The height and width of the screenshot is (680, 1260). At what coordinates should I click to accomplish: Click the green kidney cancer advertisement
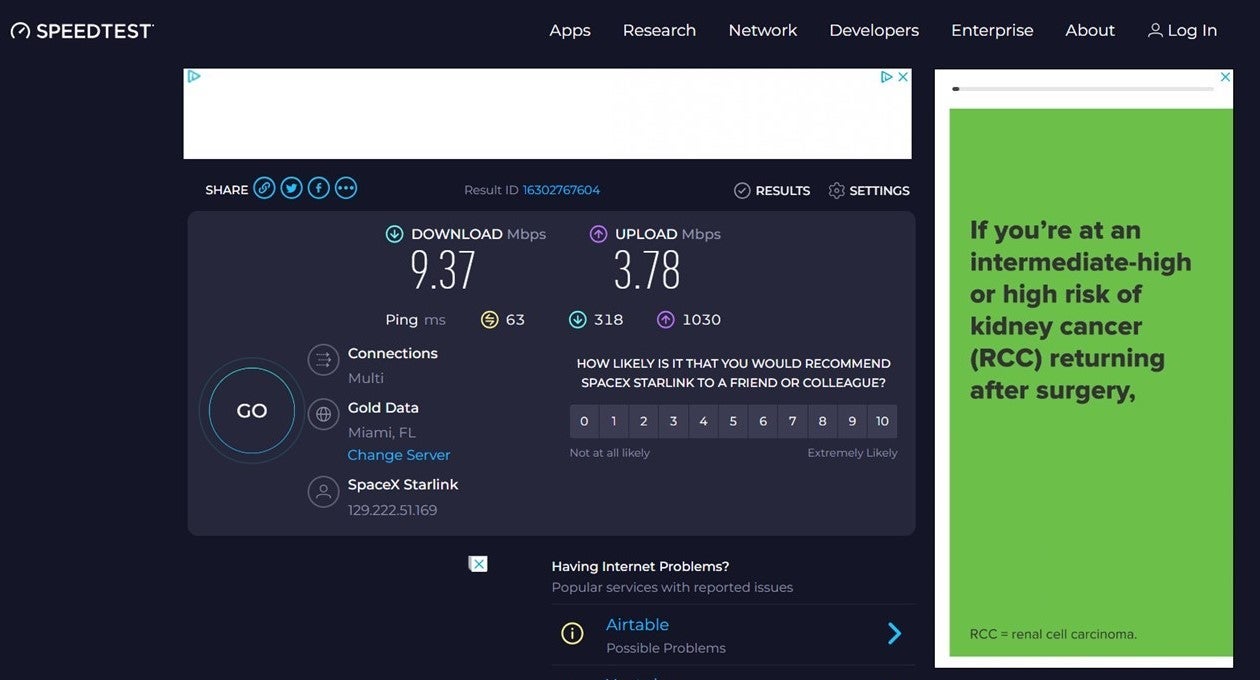(x=1091, y=382)
